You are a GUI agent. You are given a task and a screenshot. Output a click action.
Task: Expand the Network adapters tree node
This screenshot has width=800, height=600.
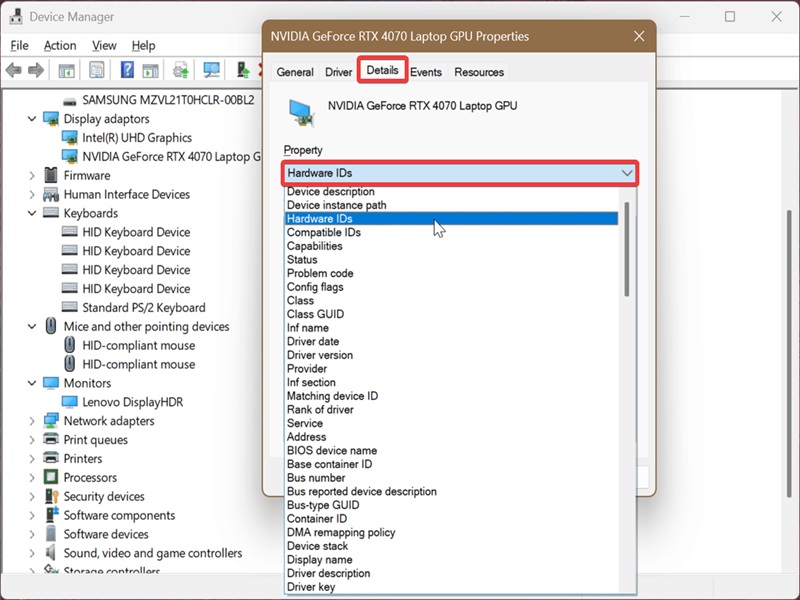point(32,421)
